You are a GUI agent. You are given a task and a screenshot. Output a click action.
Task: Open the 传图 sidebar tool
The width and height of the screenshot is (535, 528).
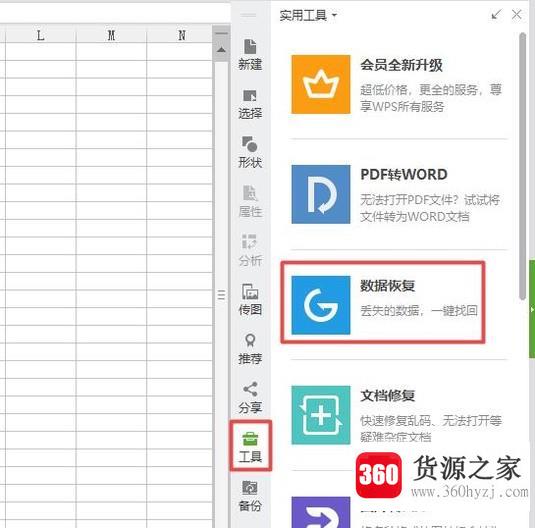(x=250, y=299)
